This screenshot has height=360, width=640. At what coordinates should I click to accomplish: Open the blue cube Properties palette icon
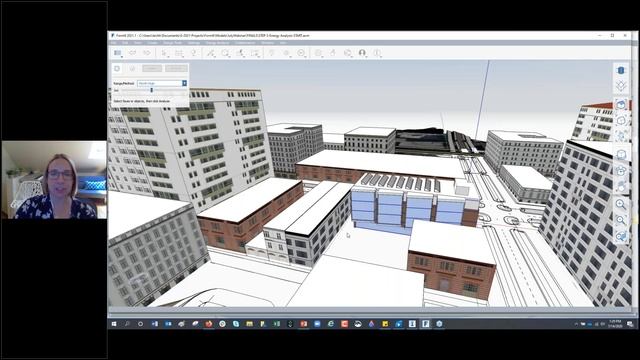621,70
